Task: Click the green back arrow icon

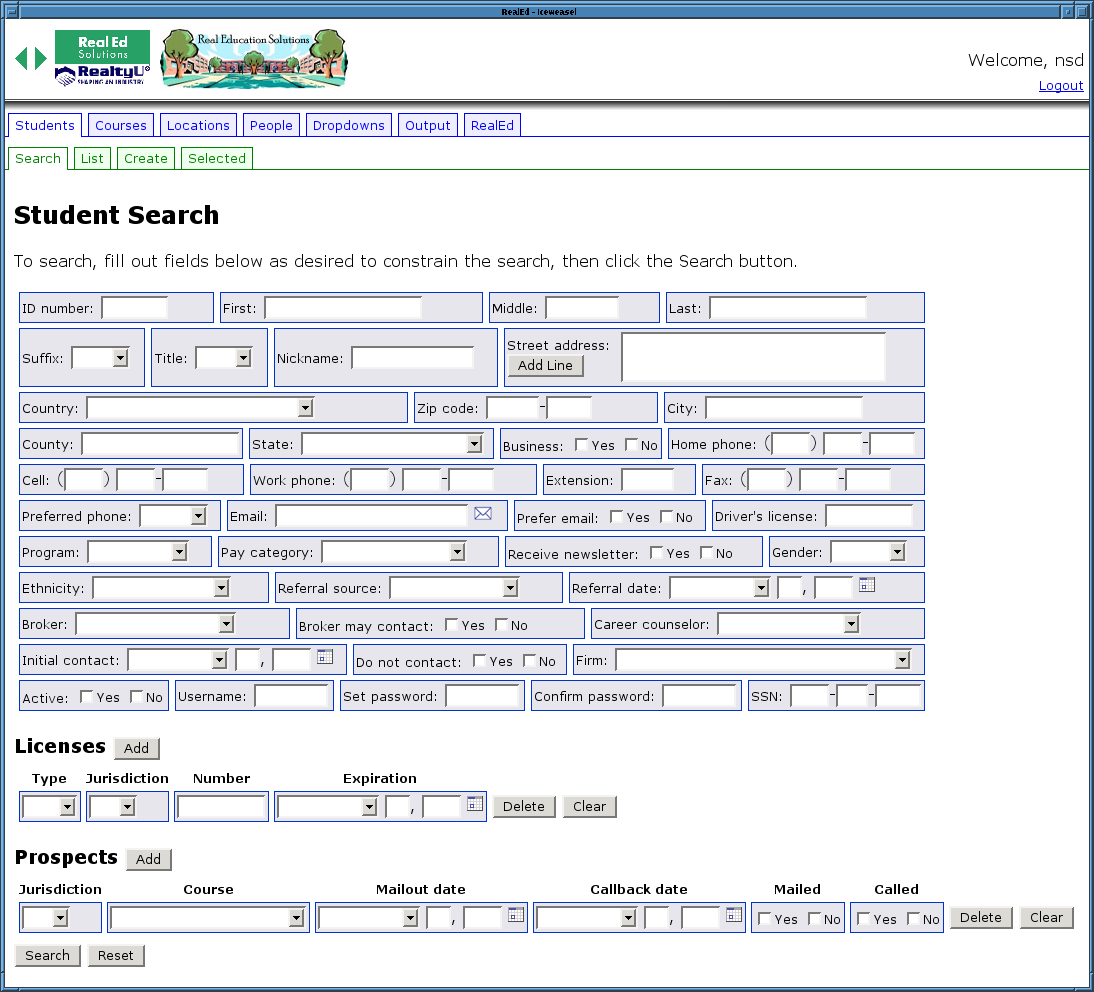Action: pyautogui.click(x=21, y=59)
